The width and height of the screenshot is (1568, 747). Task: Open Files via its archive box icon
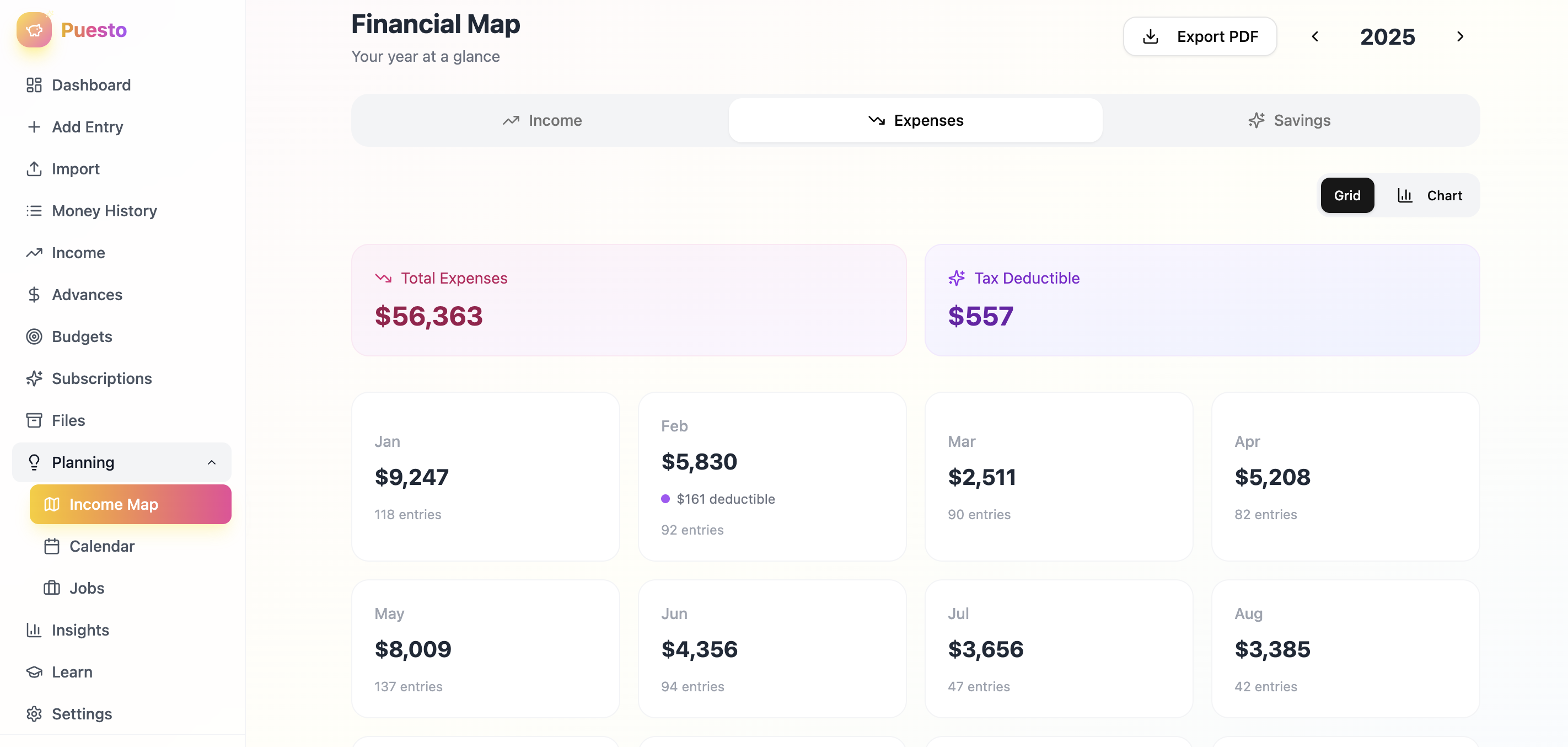[34, 420]
